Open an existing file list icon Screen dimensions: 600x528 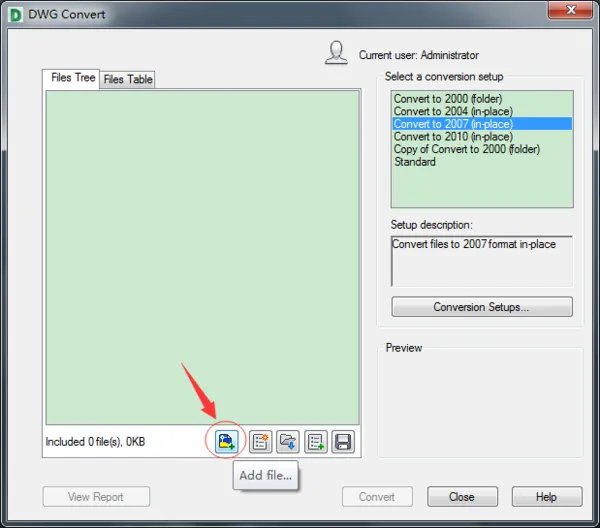[x=288, y=441]
